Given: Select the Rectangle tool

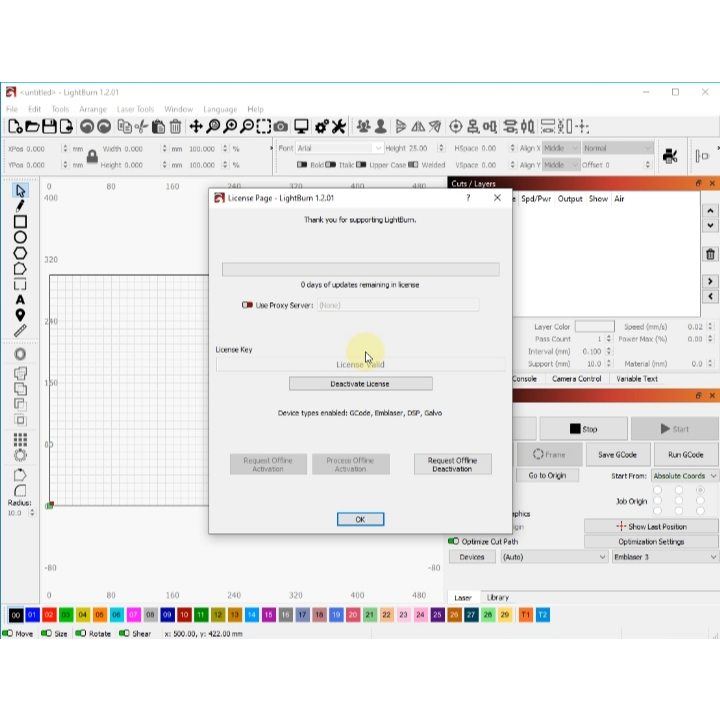Looking at the screenshot, I should (20, 222).
